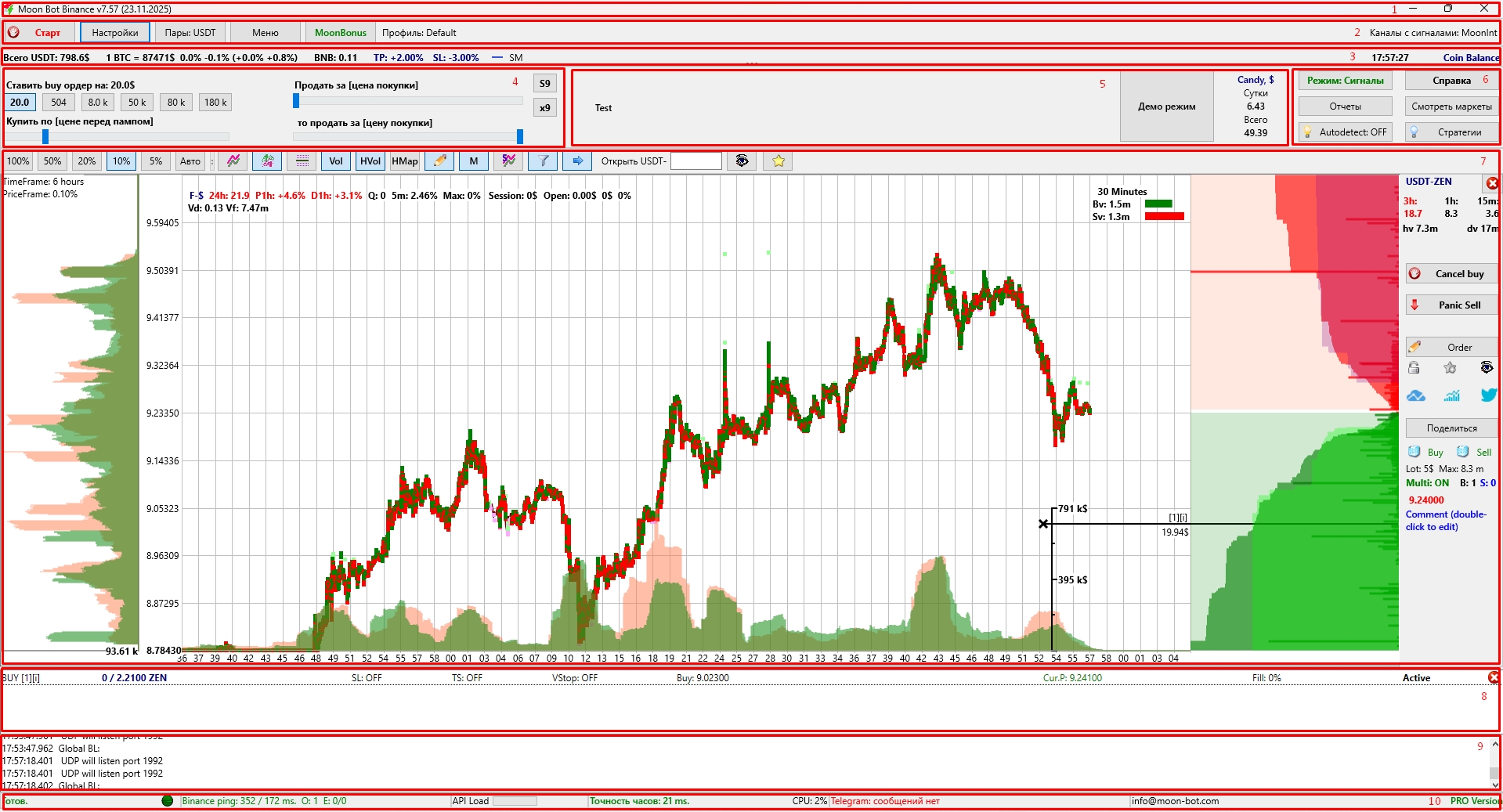
Task: Click the blue cloud icon in right panel
Action: point(1415,395)
